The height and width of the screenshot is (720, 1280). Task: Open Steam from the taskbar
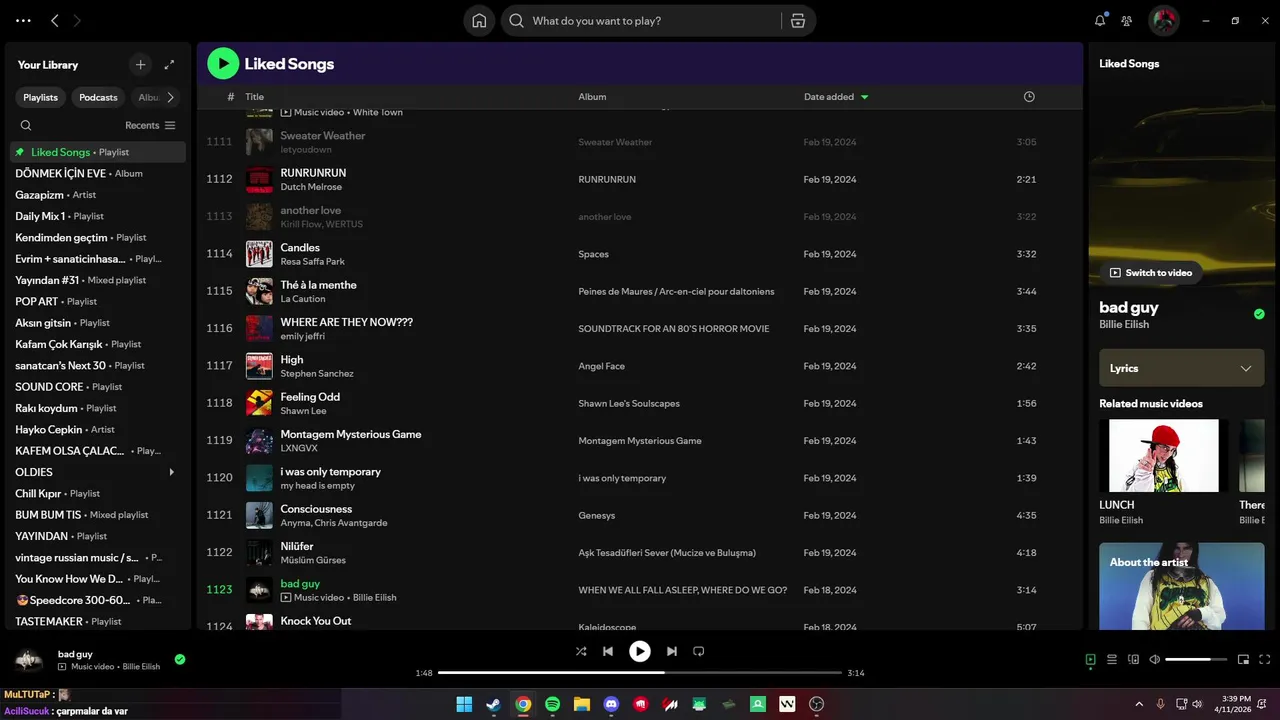(494, 704)
